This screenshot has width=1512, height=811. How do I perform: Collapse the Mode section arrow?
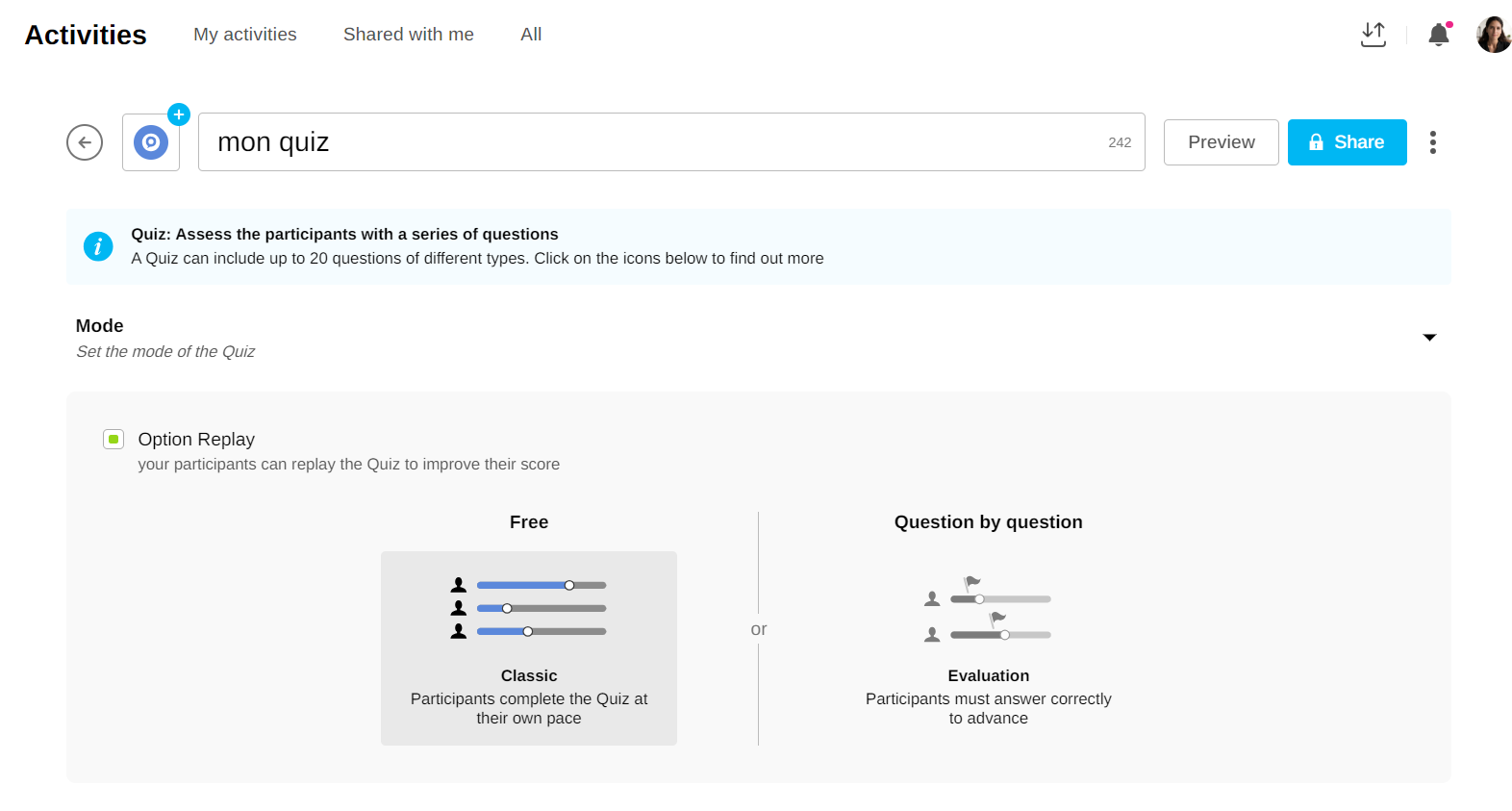click(1429, 338)
